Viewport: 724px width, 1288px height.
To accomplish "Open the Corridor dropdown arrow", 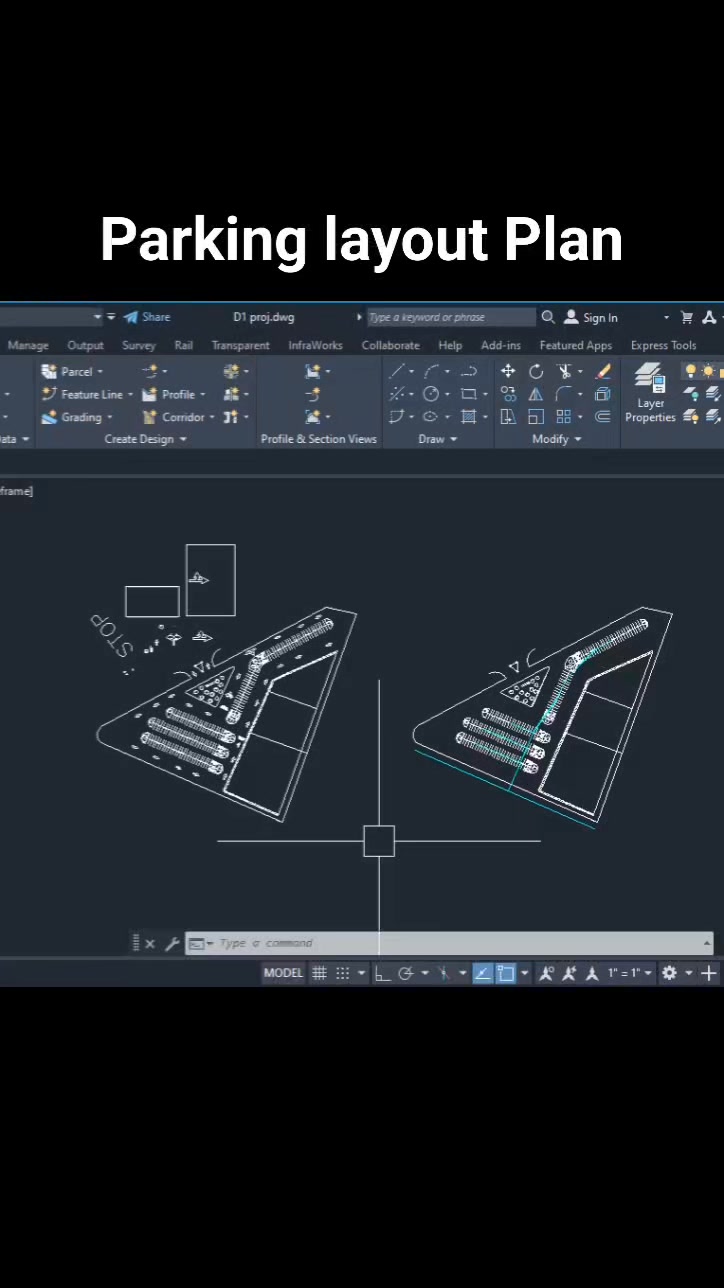I will [x=212, y=418].
